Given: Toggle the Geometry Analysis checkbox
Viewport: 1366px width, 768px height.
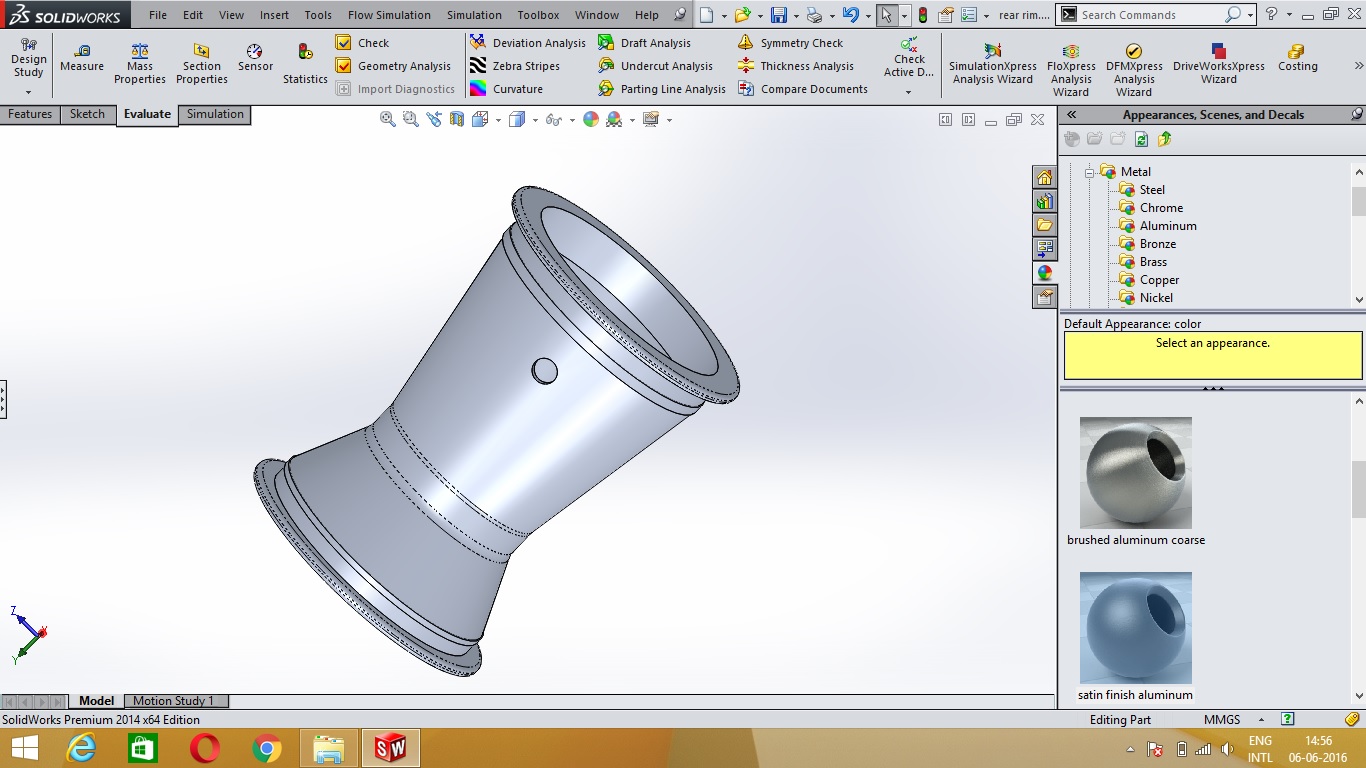Looking at the screenshot, I should 344,66.
